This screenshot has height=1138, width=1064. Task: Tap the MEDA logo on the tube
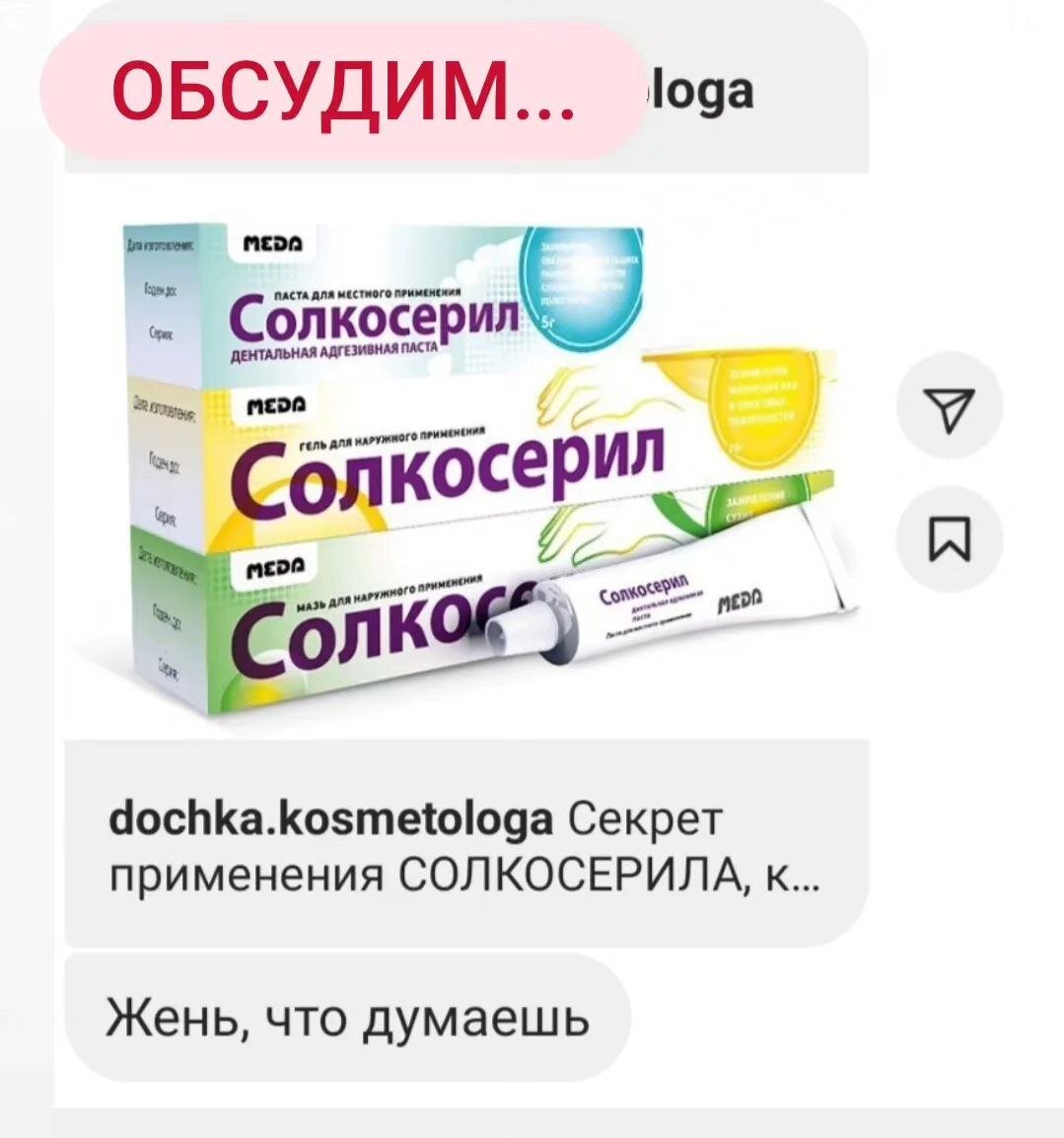pyautogui.click(x=741, y=603)
